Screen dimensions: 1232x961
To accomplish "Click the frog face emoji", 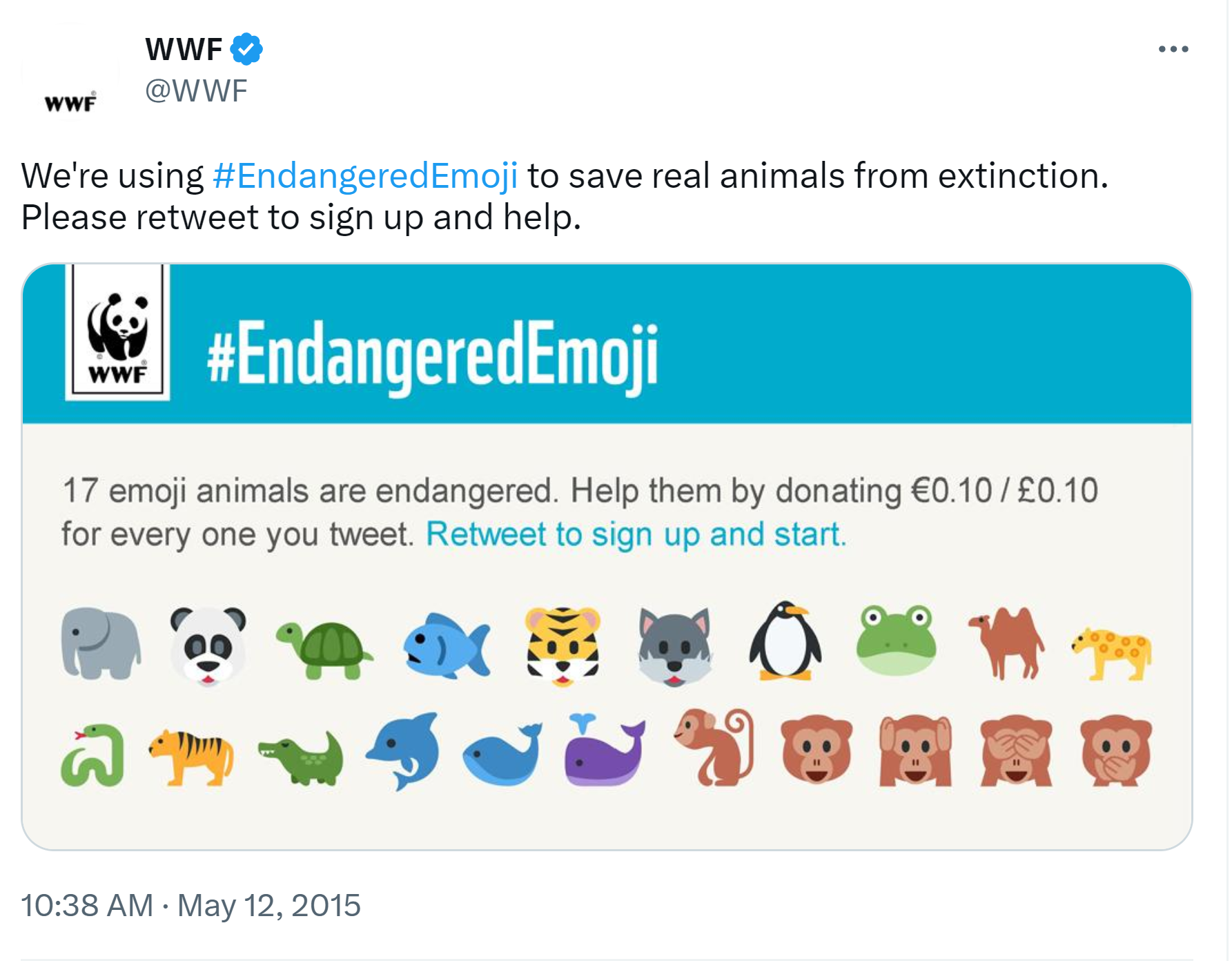I will pos(896,640).
